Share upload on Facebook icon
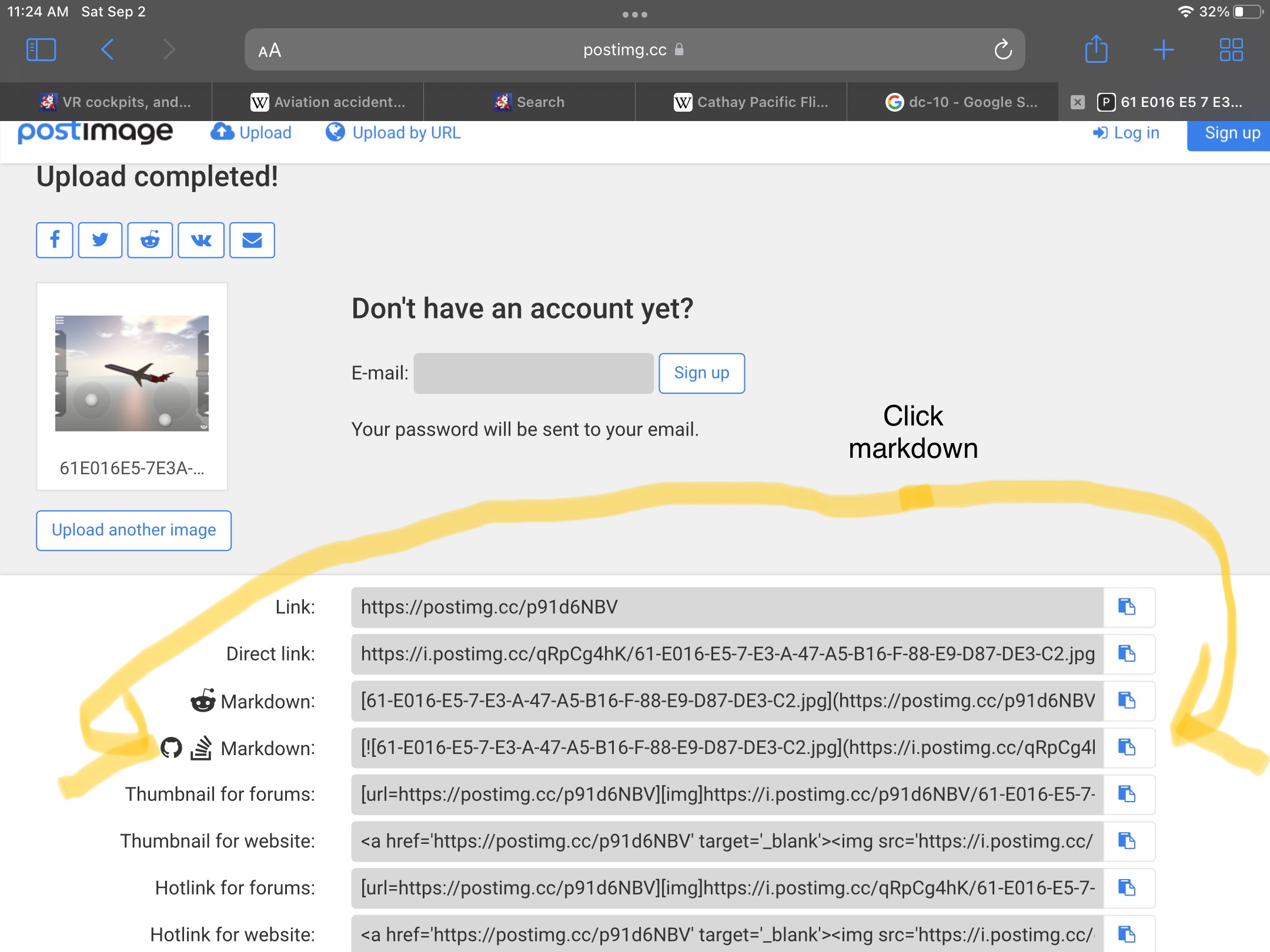Screen dimensions: 1270x952 (x=55, y=240)
